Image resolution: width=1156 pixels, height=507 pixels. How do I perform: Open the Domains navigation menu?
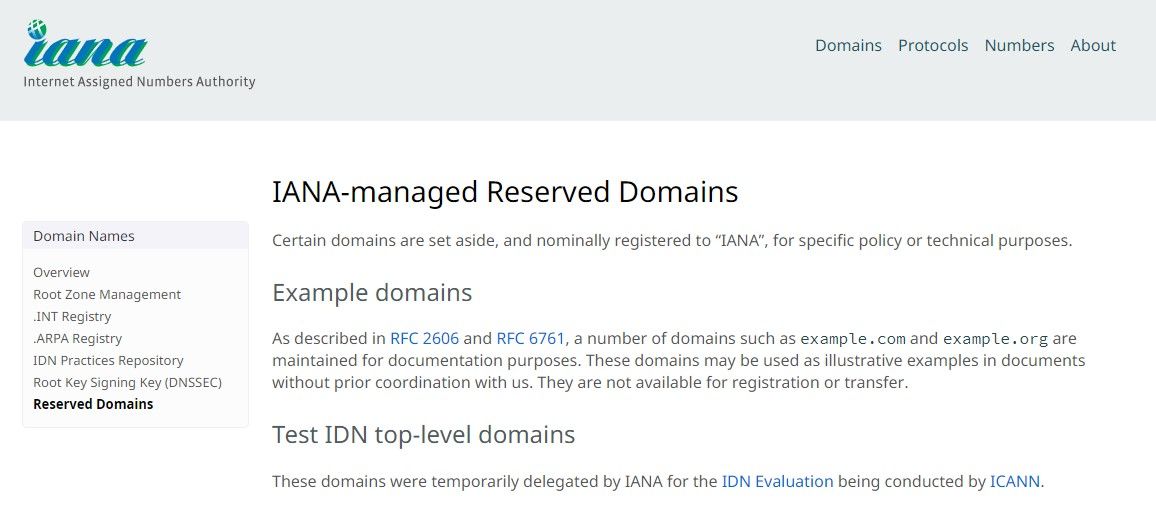click(848, 45)
